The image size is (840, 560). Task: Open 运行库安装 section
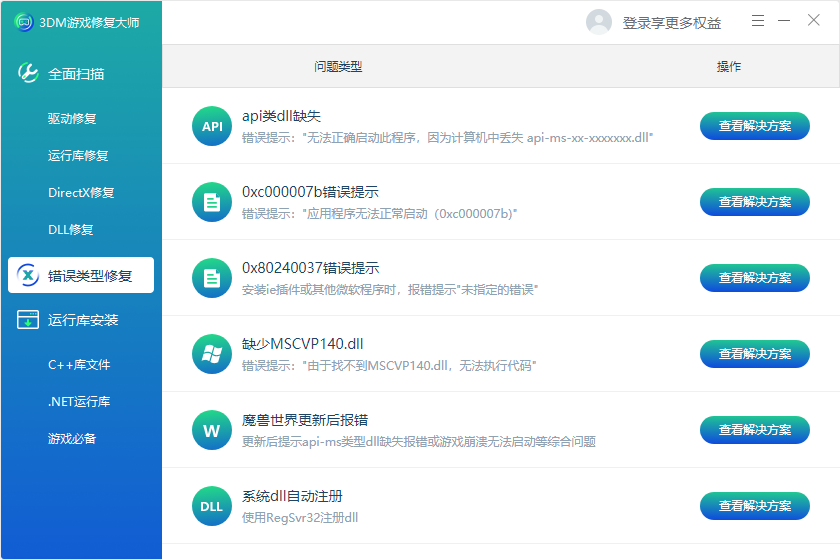(x=82, y=320)
